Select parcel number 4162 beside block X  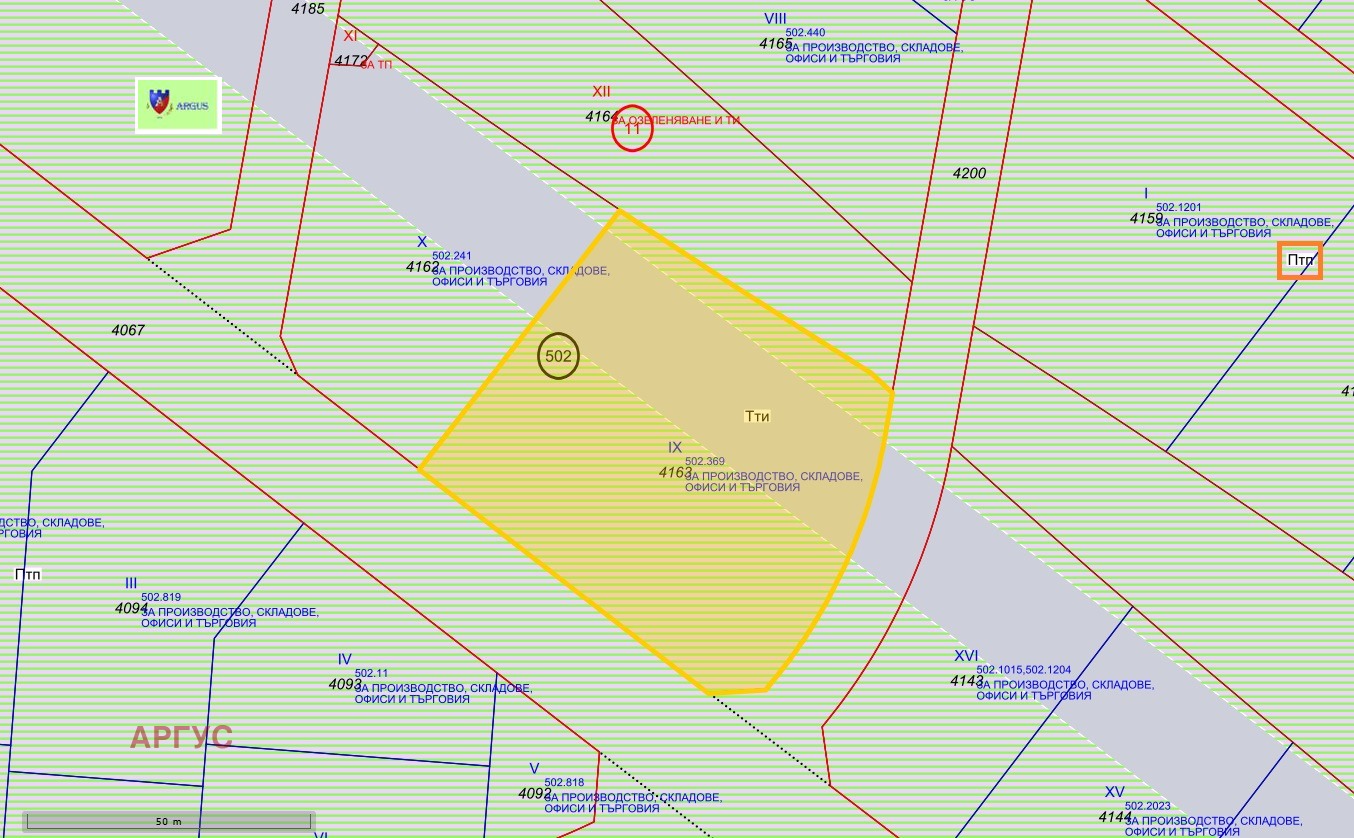[x=422, y=267]
